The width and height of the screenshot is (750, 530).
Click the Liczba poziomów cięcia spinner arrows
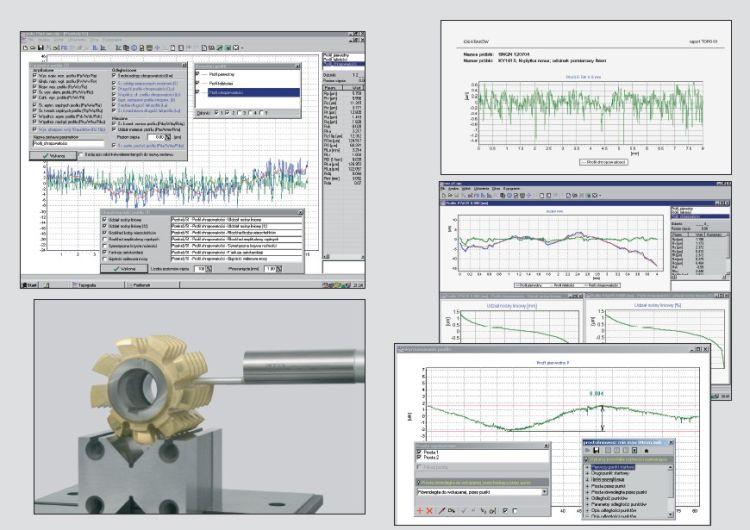[x=209, y=269]
